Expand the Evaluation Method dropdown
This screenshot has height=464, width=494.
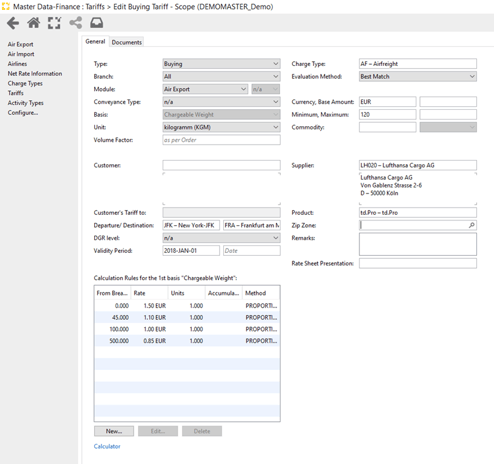pos(418,76)
